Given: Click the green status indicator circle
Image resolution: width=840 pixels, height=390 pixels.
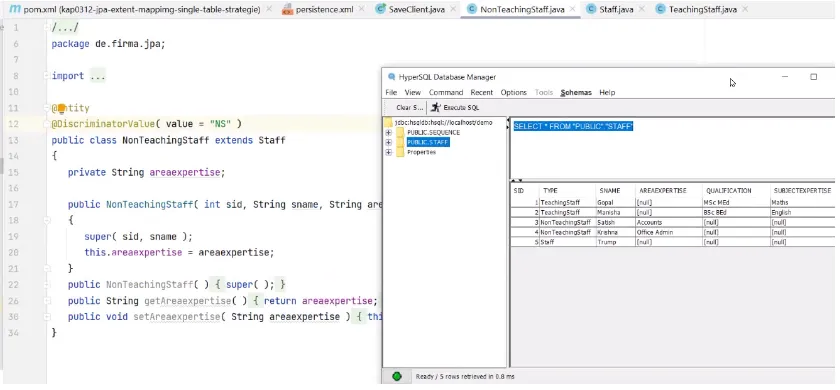Looking at the screenshot, I should [x=397, y=377].
